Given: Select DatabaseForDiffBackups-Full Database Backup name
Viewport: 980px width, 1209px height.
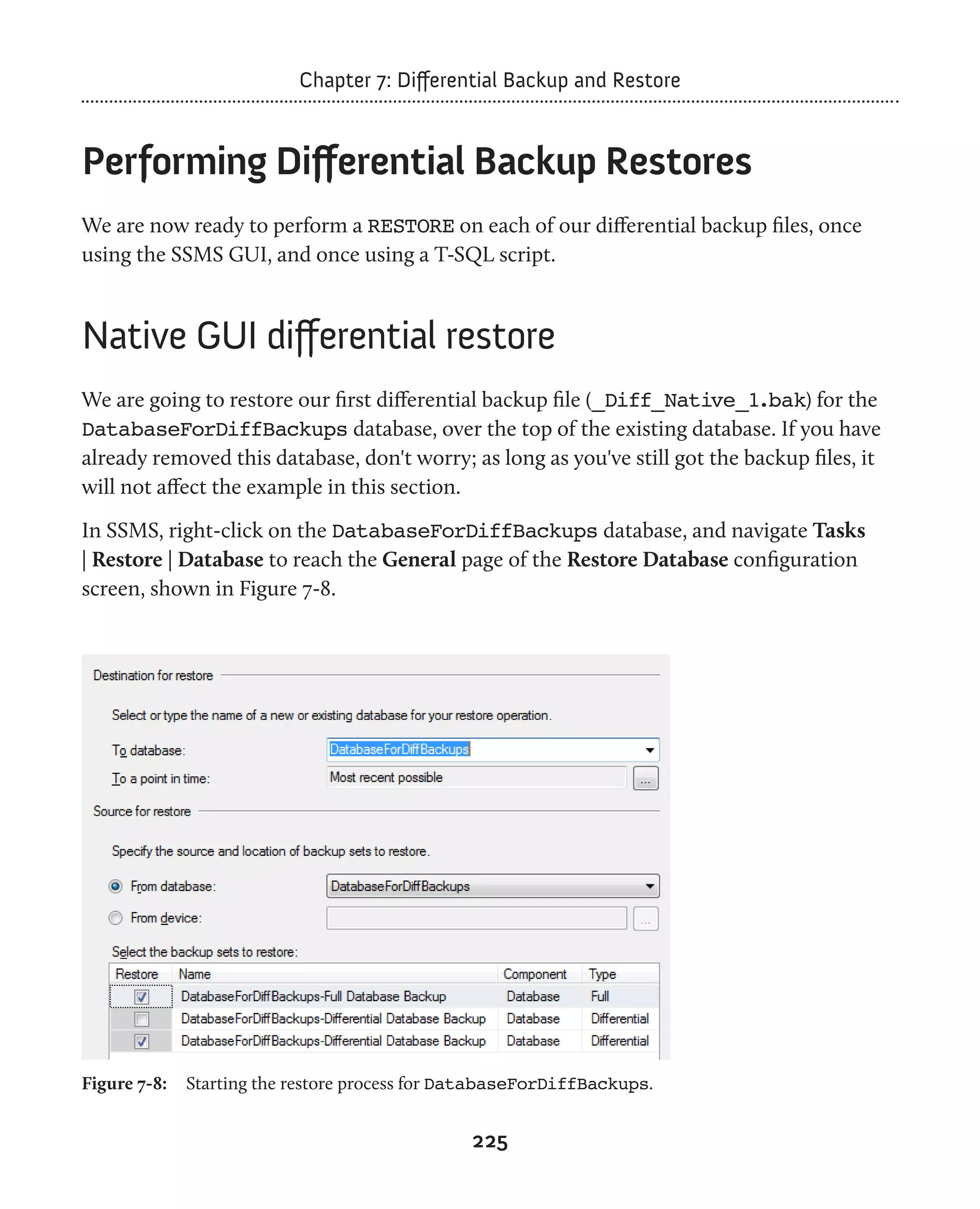Looking at the screenshot, I should (313, 996).
